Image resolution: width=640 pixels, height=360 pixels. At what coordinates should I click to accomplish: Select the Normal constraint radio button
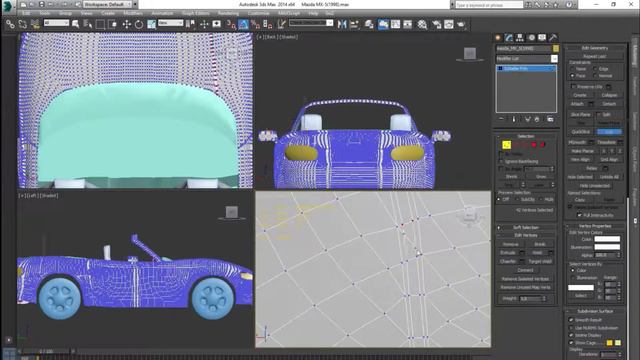click(595, 76)
